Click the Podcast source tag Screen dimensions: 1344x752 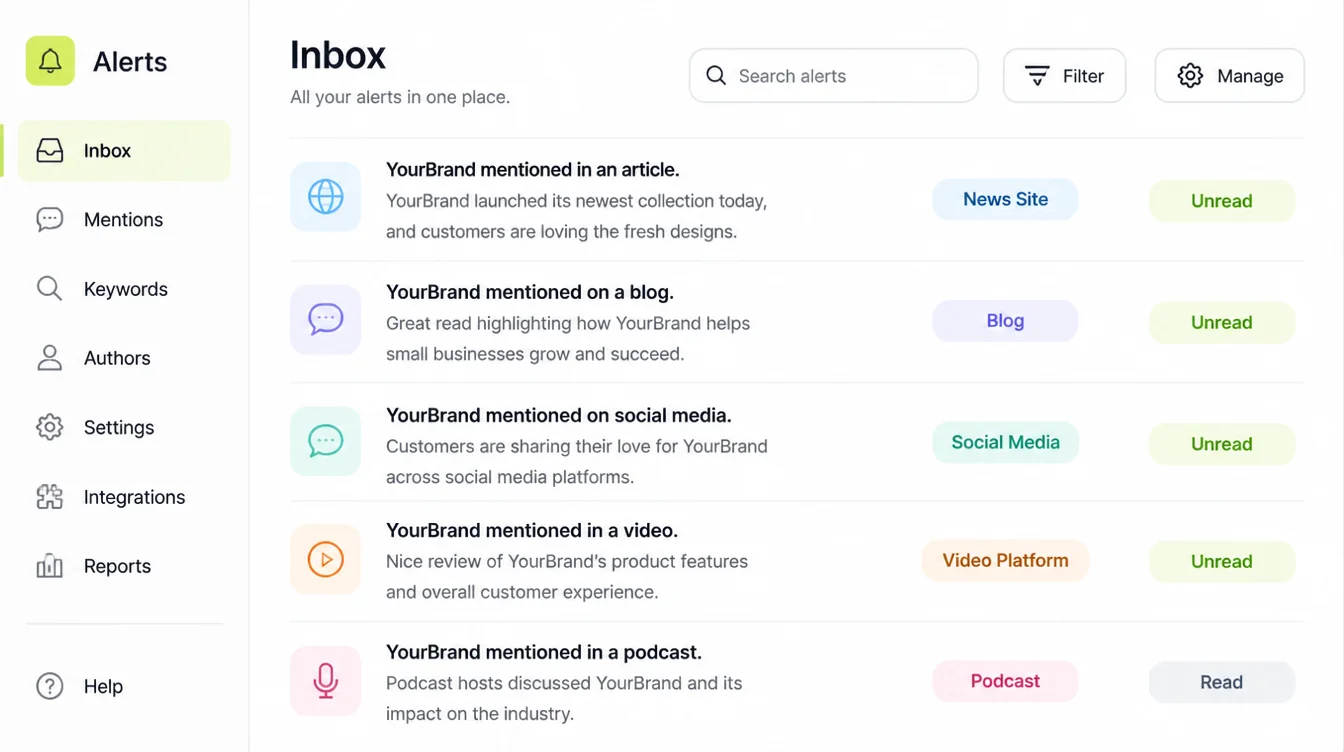click(x=1006, y=681)
